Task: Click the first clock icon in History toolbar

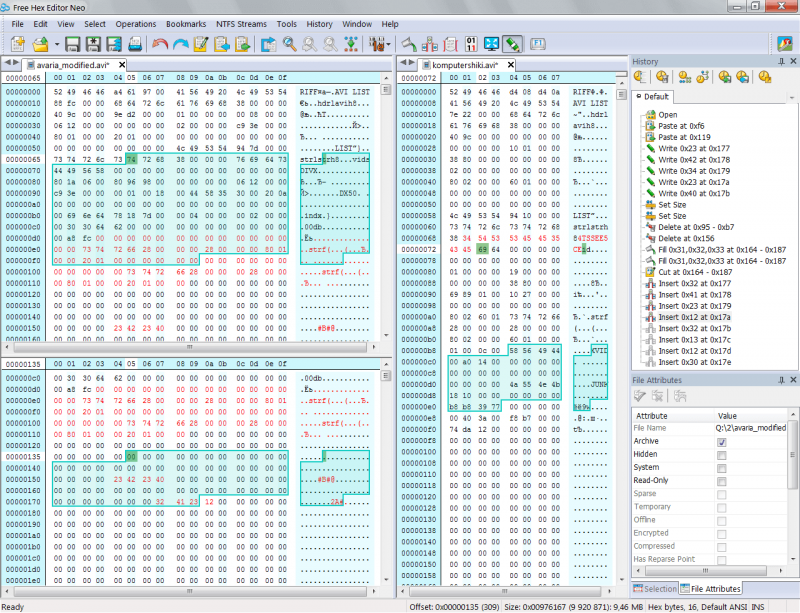Action: tap(640, 77)
